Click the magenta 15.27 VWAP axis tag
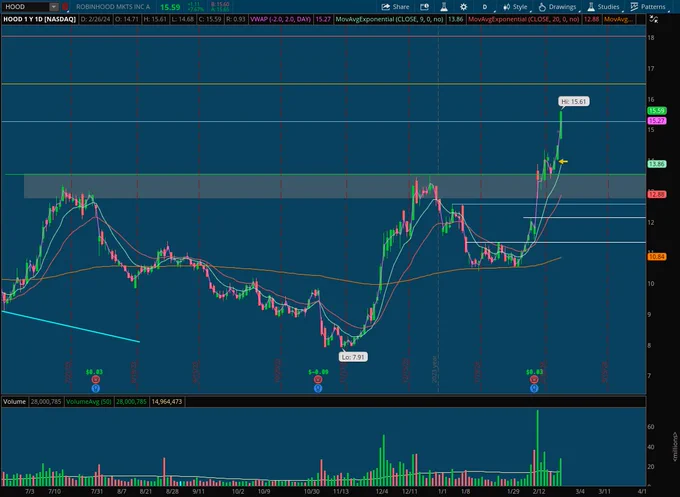This screenshot has height=497, width=680. [657, 121]
